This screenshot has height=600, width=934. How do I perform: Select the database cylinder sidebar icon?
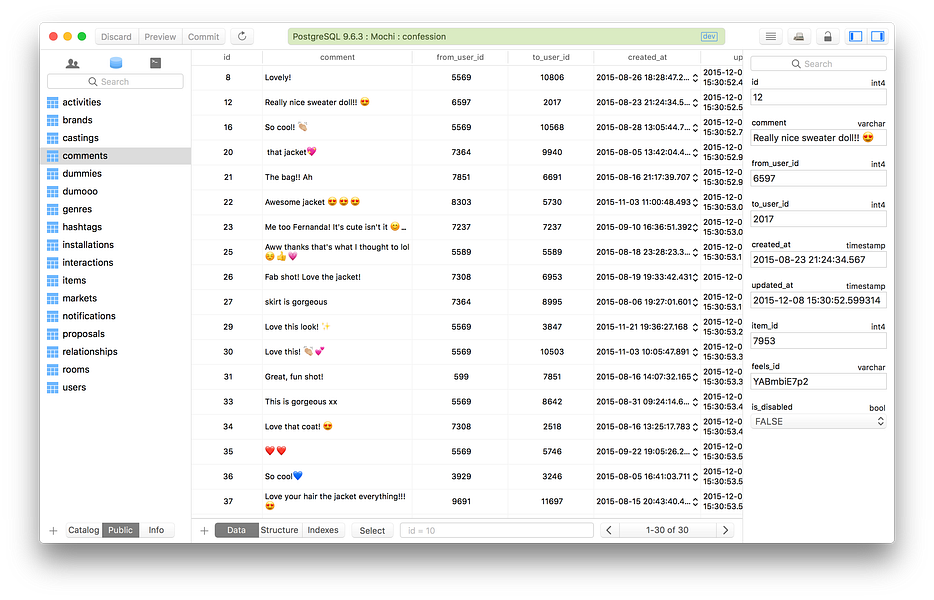tap(116, 63)
